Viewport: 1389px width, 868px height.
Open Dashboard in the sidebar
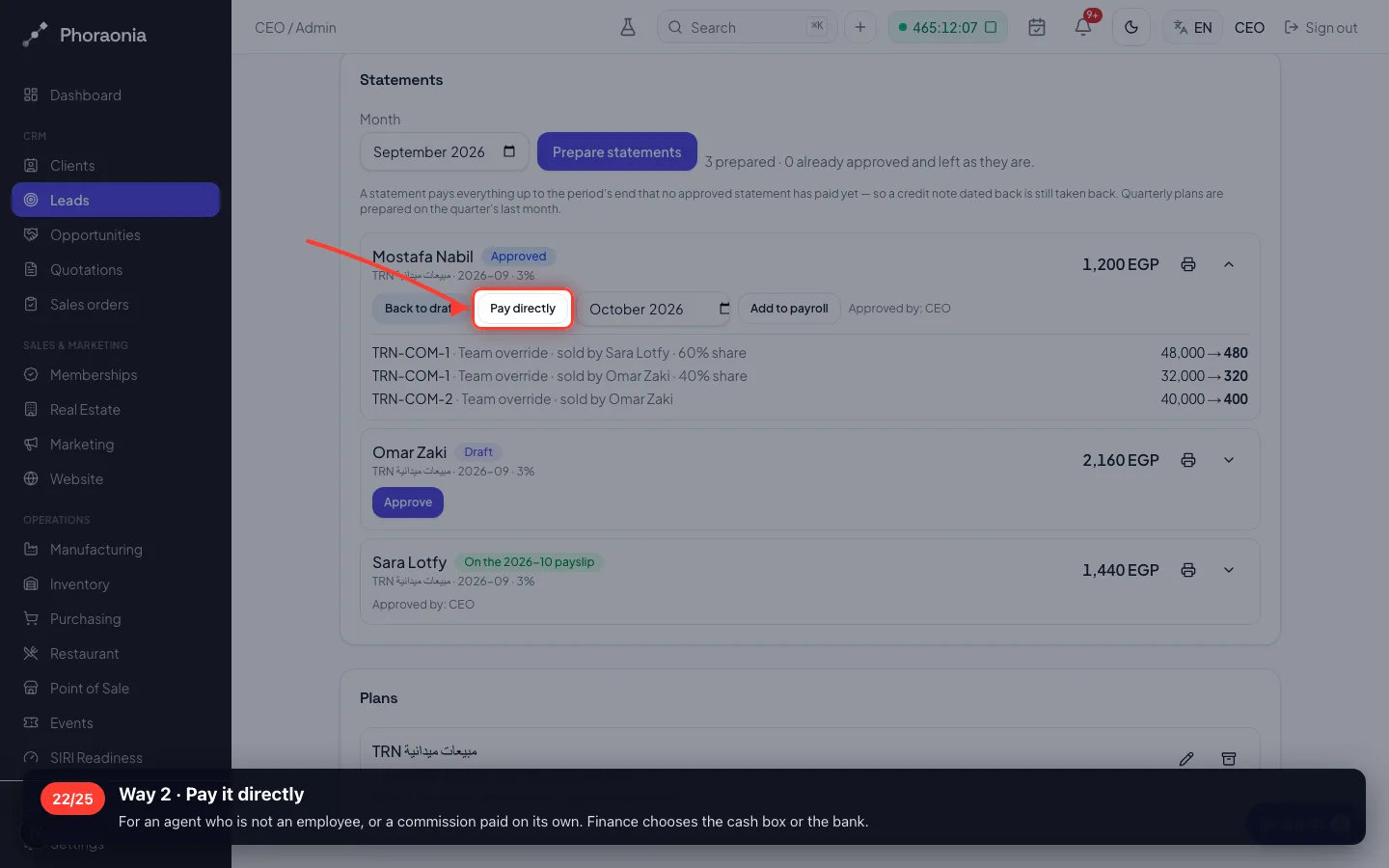coord(116,95)
